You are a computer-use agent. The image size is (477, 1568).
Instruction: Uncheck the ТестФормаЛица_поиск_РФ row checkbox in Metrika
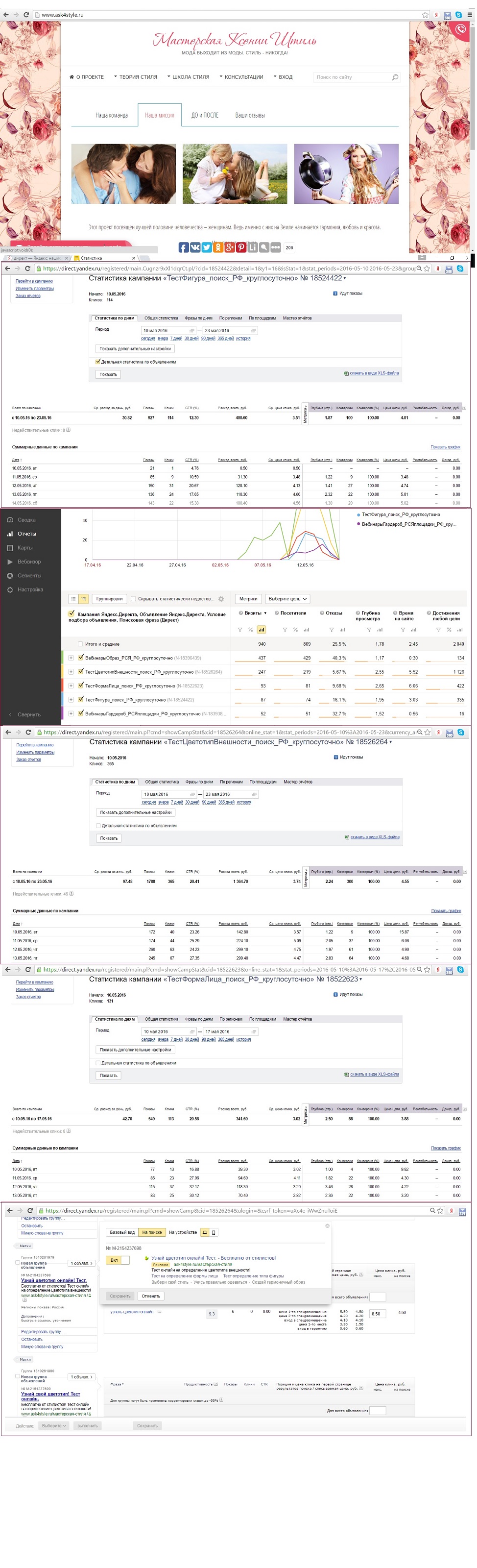point(81,686)
